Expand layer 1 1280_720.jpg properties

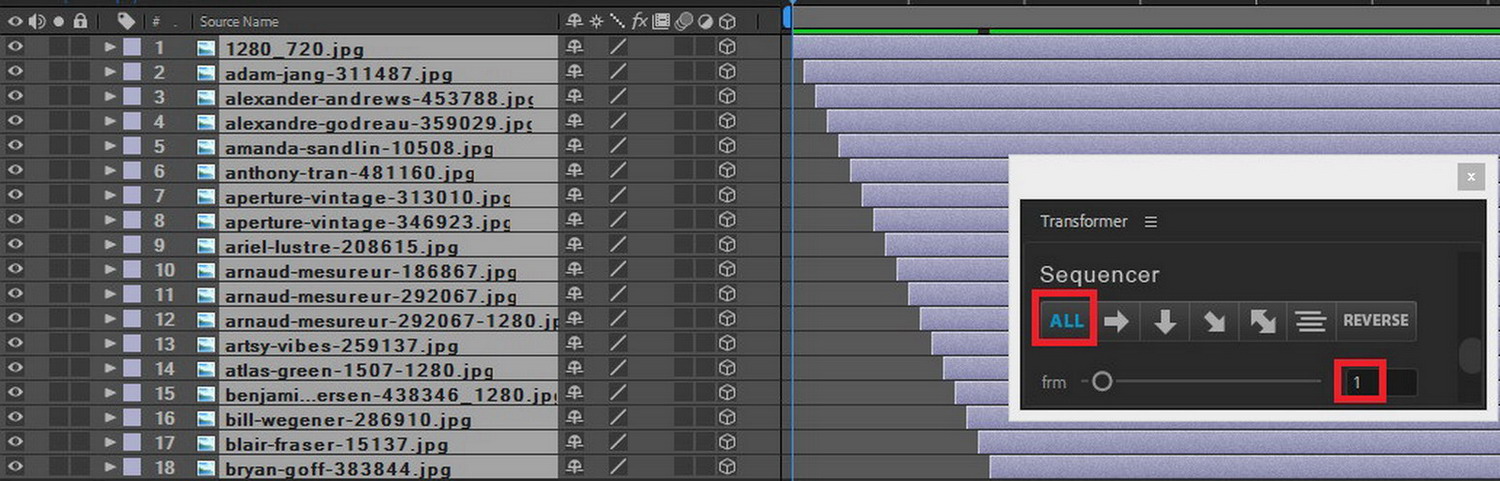[x=111, y=47]
